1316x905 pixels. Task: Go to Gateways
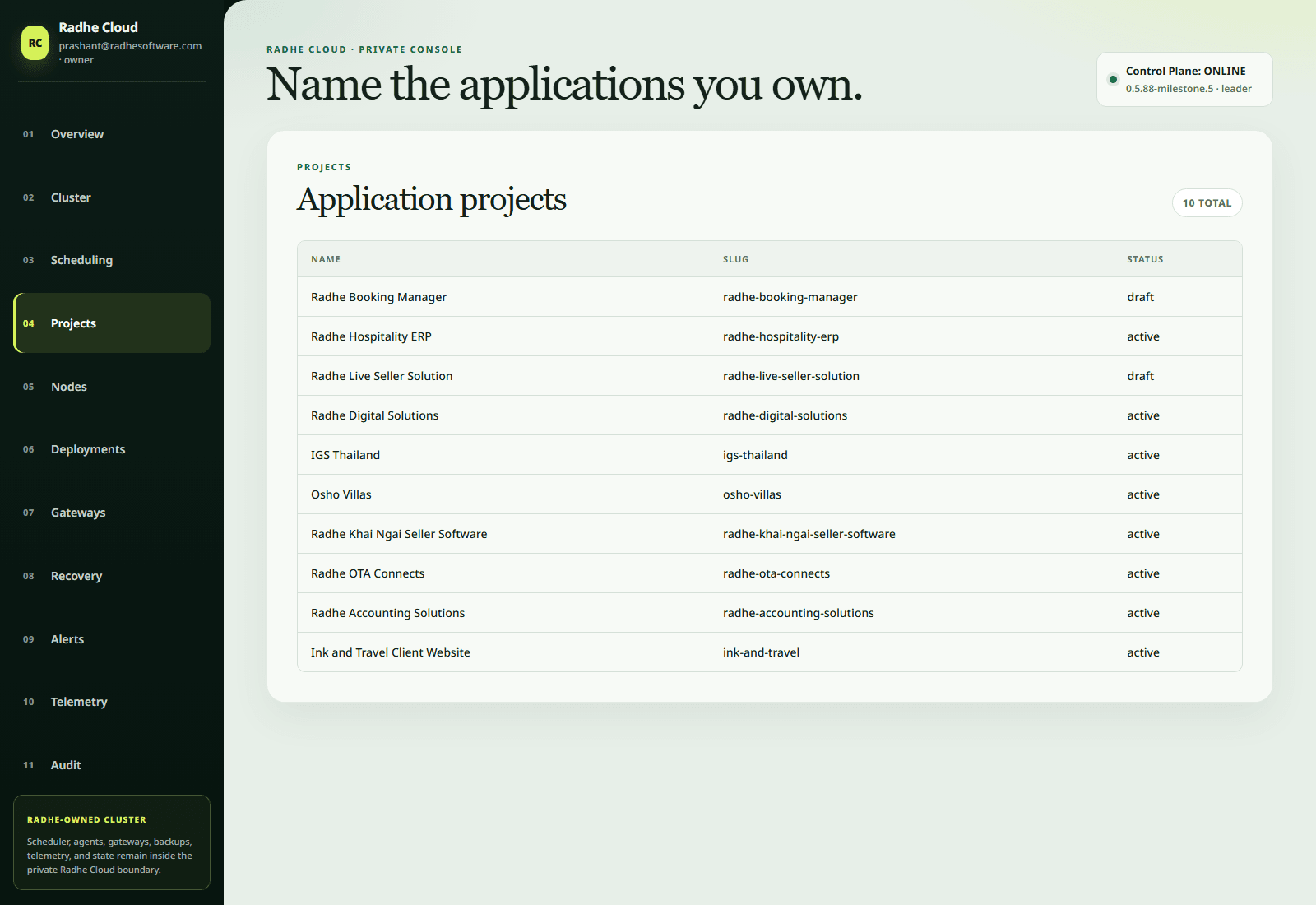pos(112,513)
